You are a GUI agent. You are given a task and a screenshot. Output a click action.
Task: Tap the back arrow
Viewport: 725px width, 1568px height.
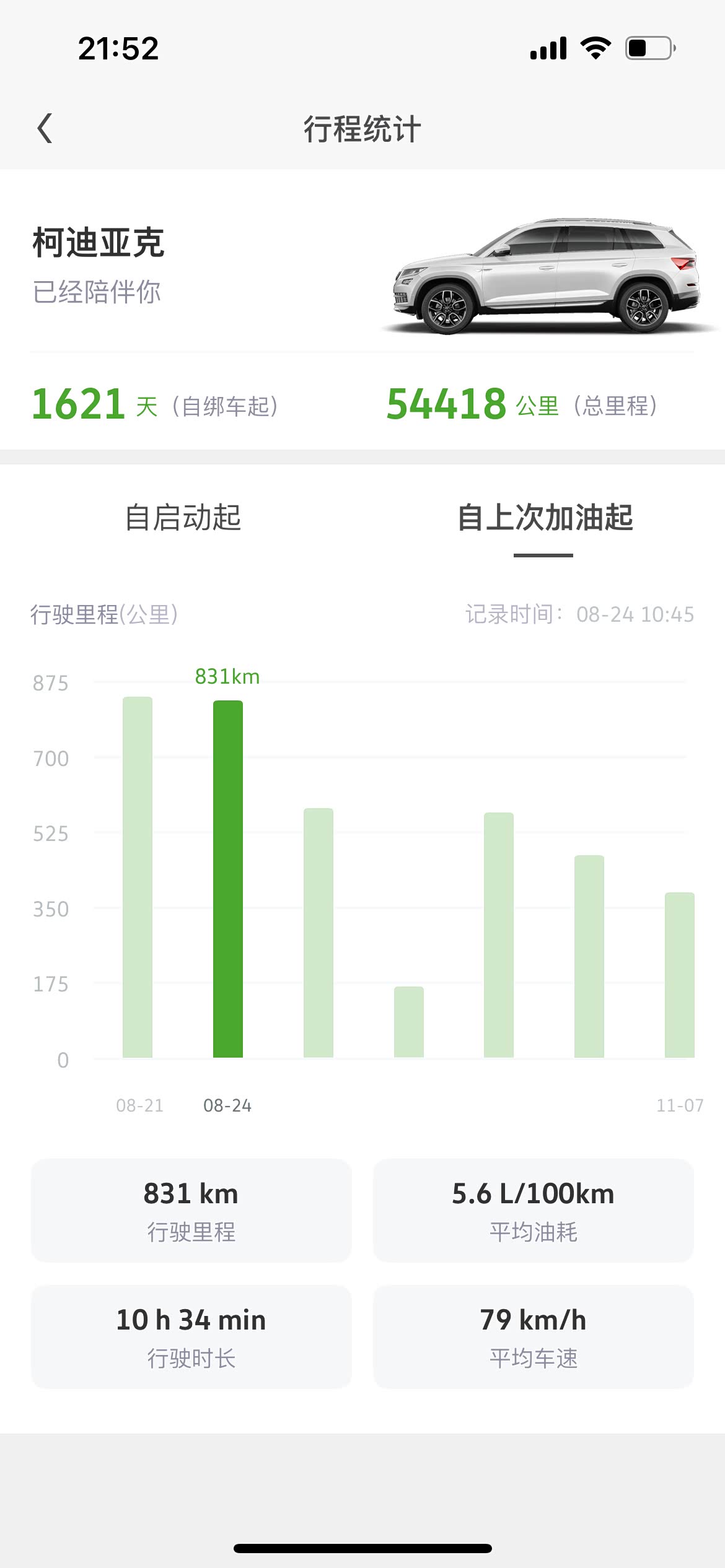tap(45, 128)
